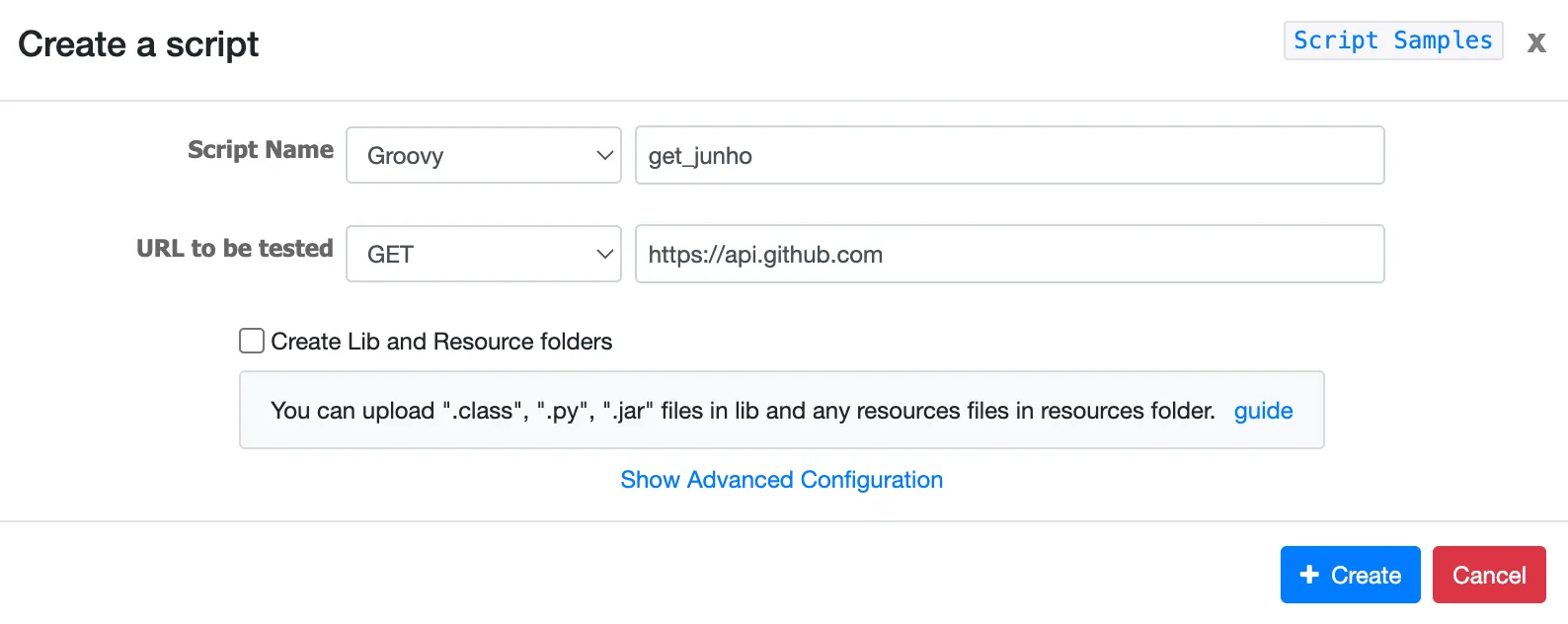This screenshot has width=1568, height=624.
Task: Close the dialog with the X icon
Action: pyautogui.click(x=1535, y=42)
